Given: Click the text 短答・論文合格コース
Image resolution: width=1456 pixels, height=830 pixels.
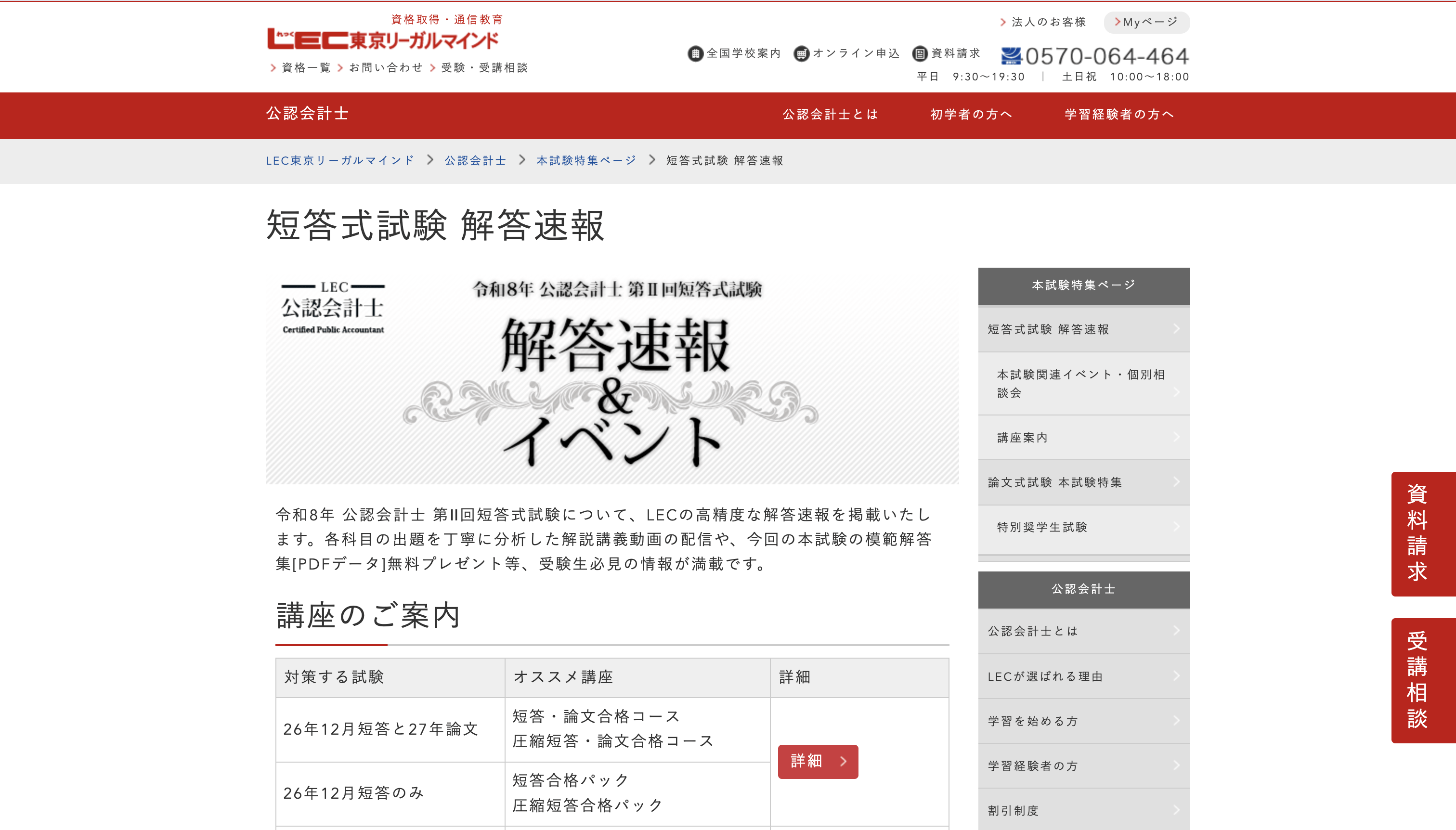Looking at the screenshot, I should [596, 716].
